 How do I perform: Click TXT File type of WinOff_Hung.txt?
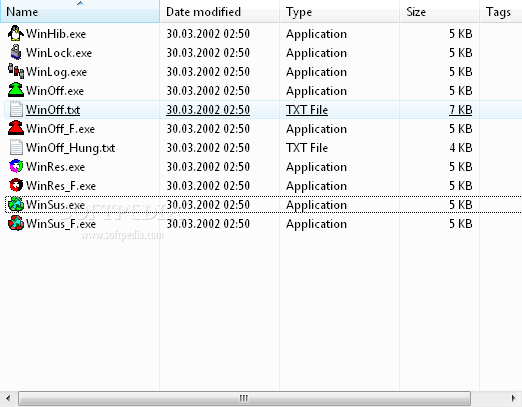[307, 148]
